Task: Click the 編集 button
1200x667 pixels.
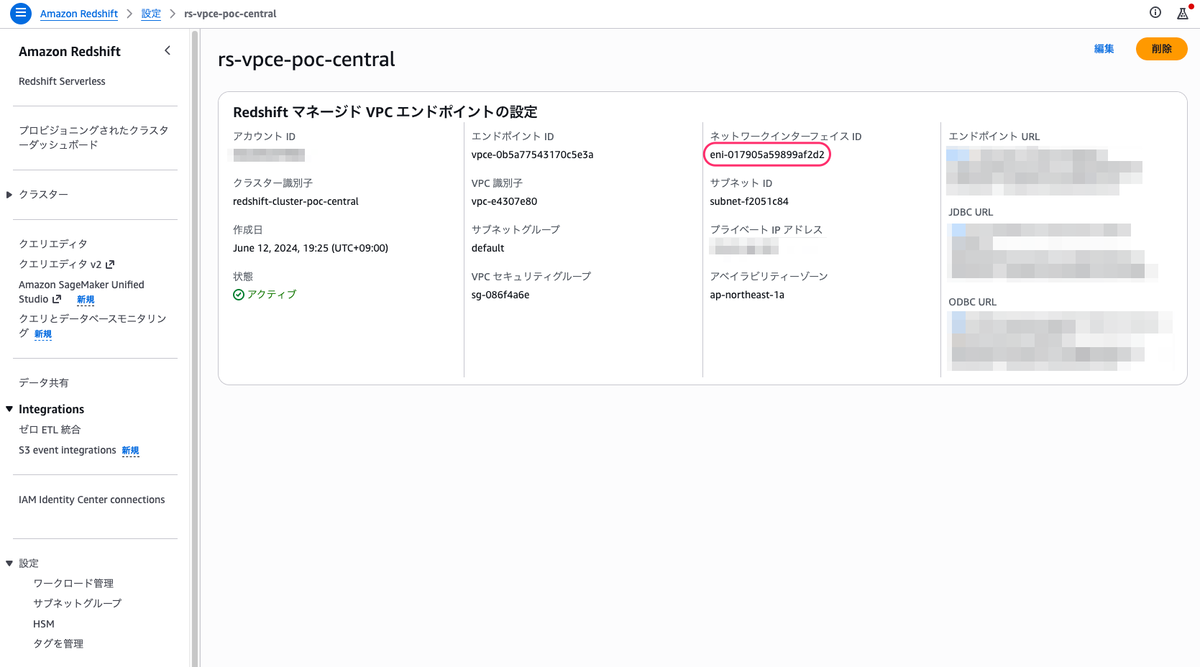Action: tap(1104, 49)
